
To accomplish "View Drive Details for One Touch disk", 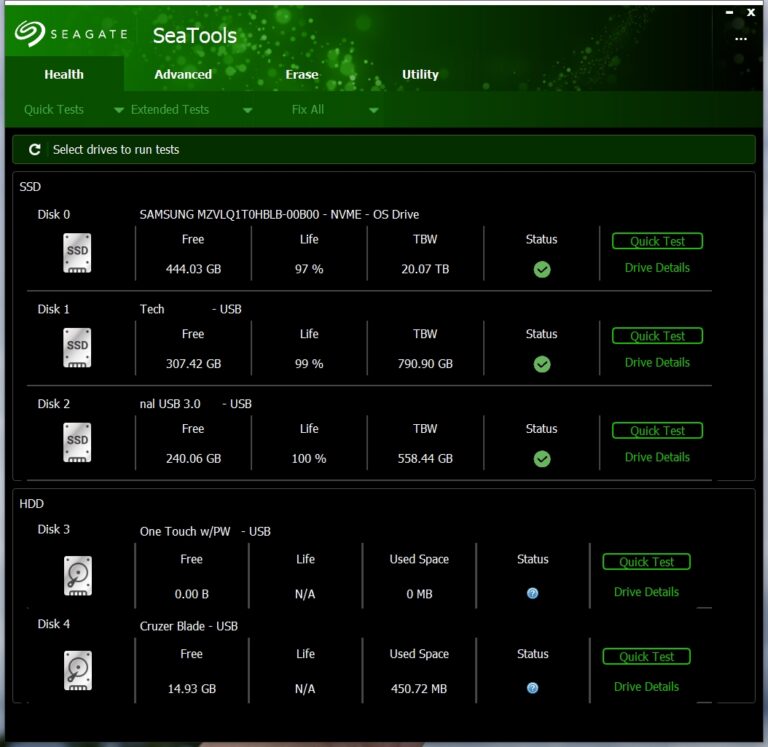I will (x=647, y=592).
